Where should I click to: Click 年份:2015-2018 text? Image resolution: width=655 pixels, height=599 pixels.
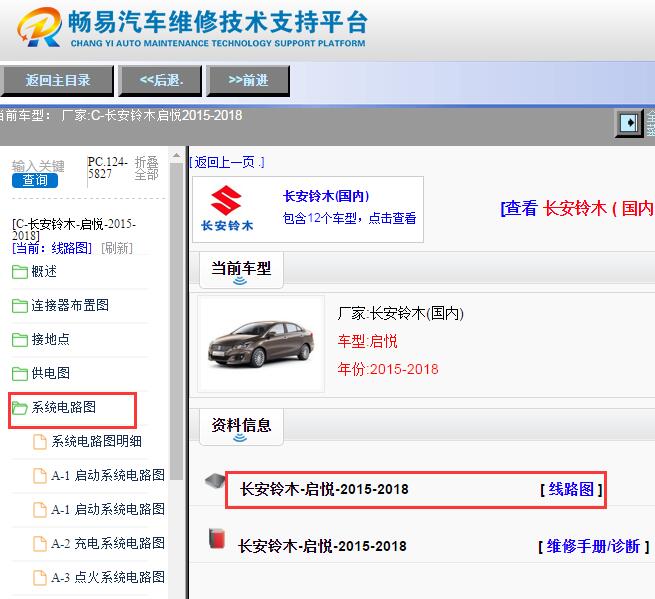(388, 369)
